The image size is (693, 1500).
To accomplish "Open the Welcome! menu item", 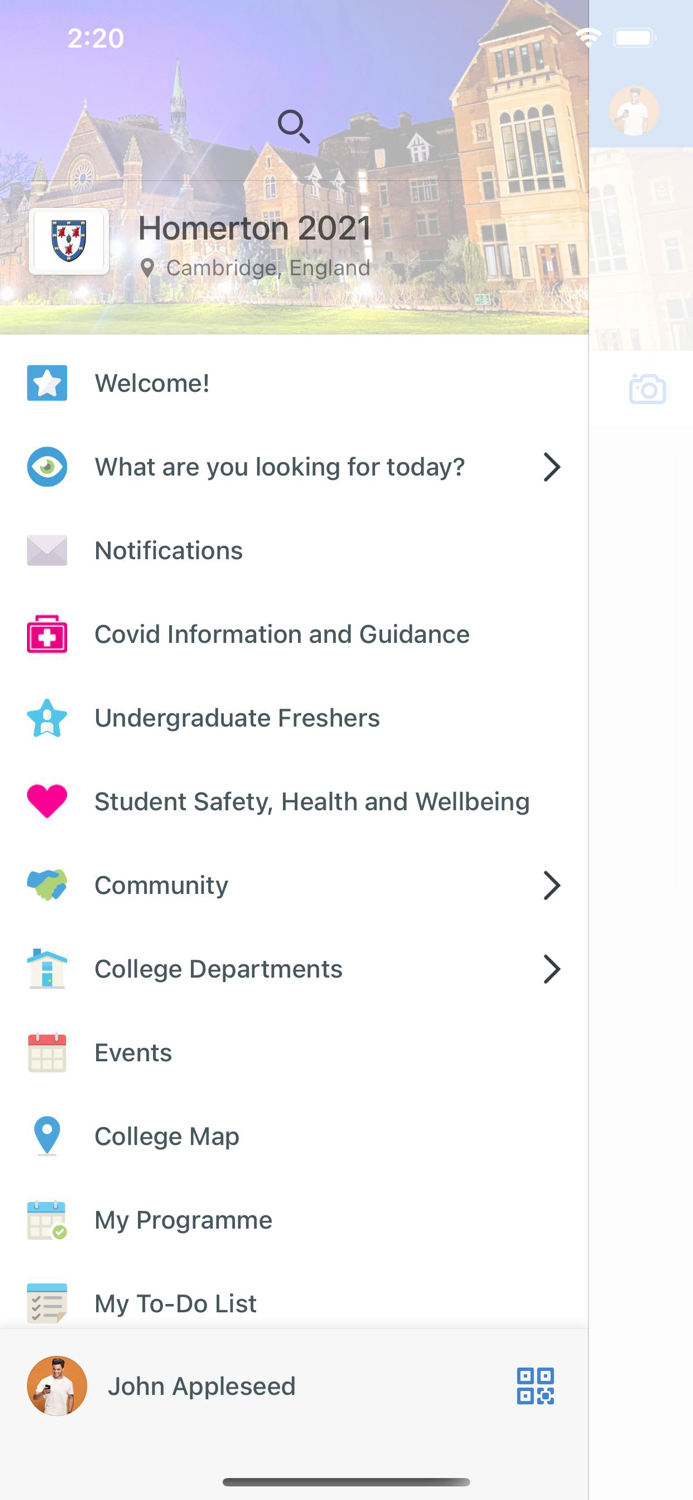I will (x=152, y=383).
